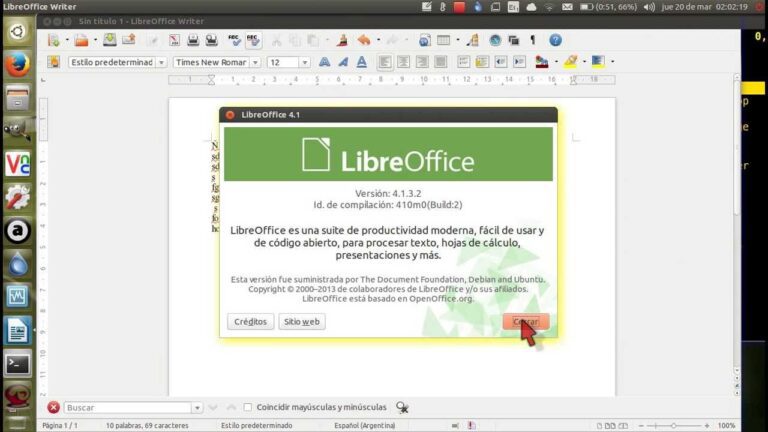Increase paragraph indent icon
The height and width of the screenshot is (432, 768).
pyautogui.click(x=519, y=62)
